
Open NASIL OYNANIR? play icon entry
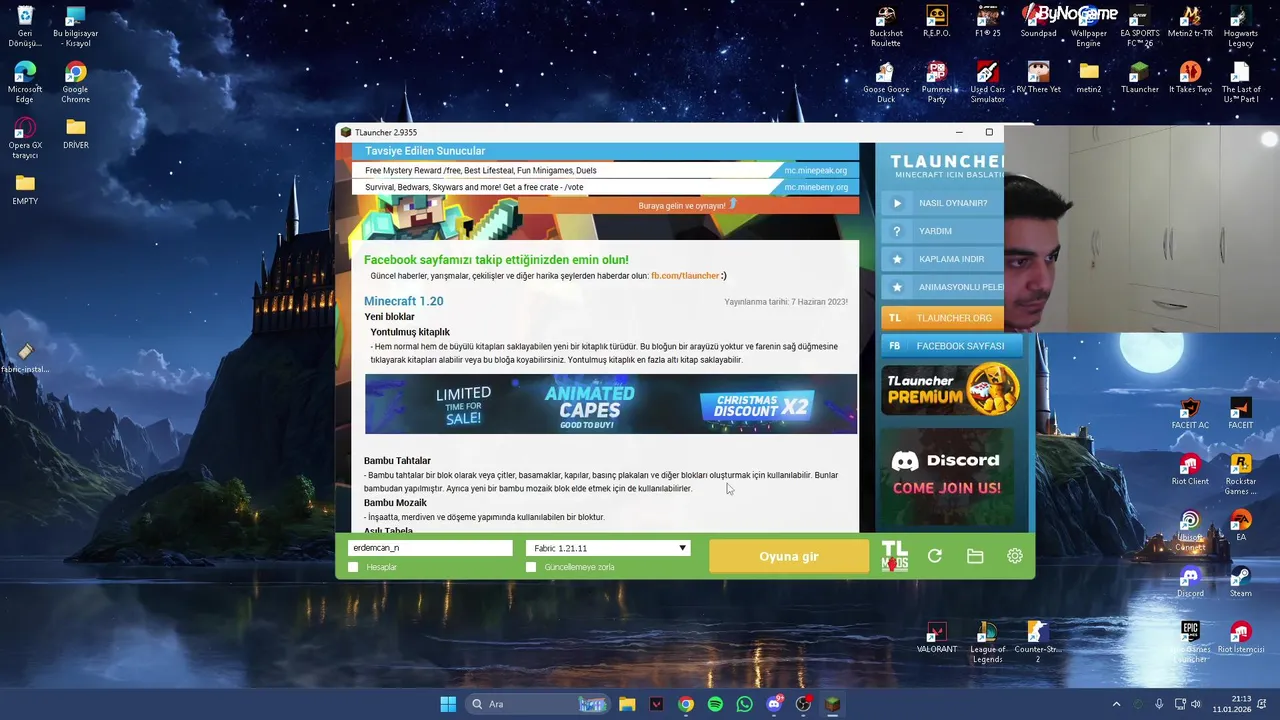point(942,203)
